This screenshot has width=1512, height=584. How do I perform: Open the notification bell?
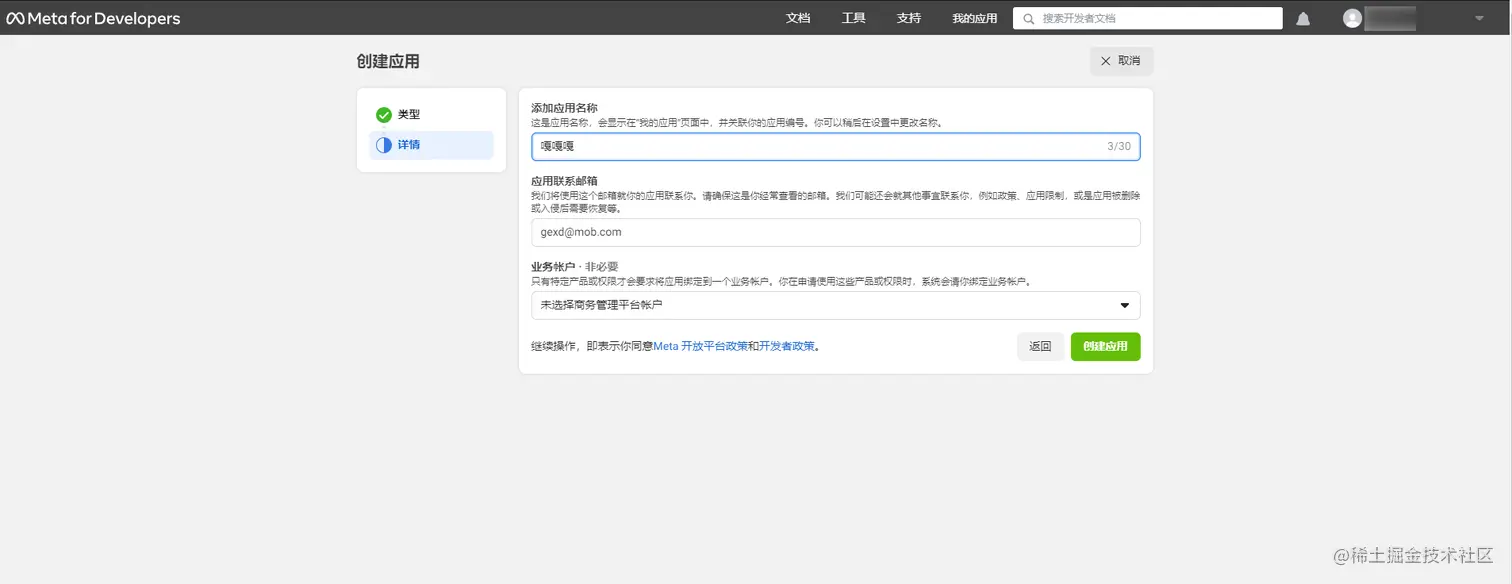(1302, 17)
